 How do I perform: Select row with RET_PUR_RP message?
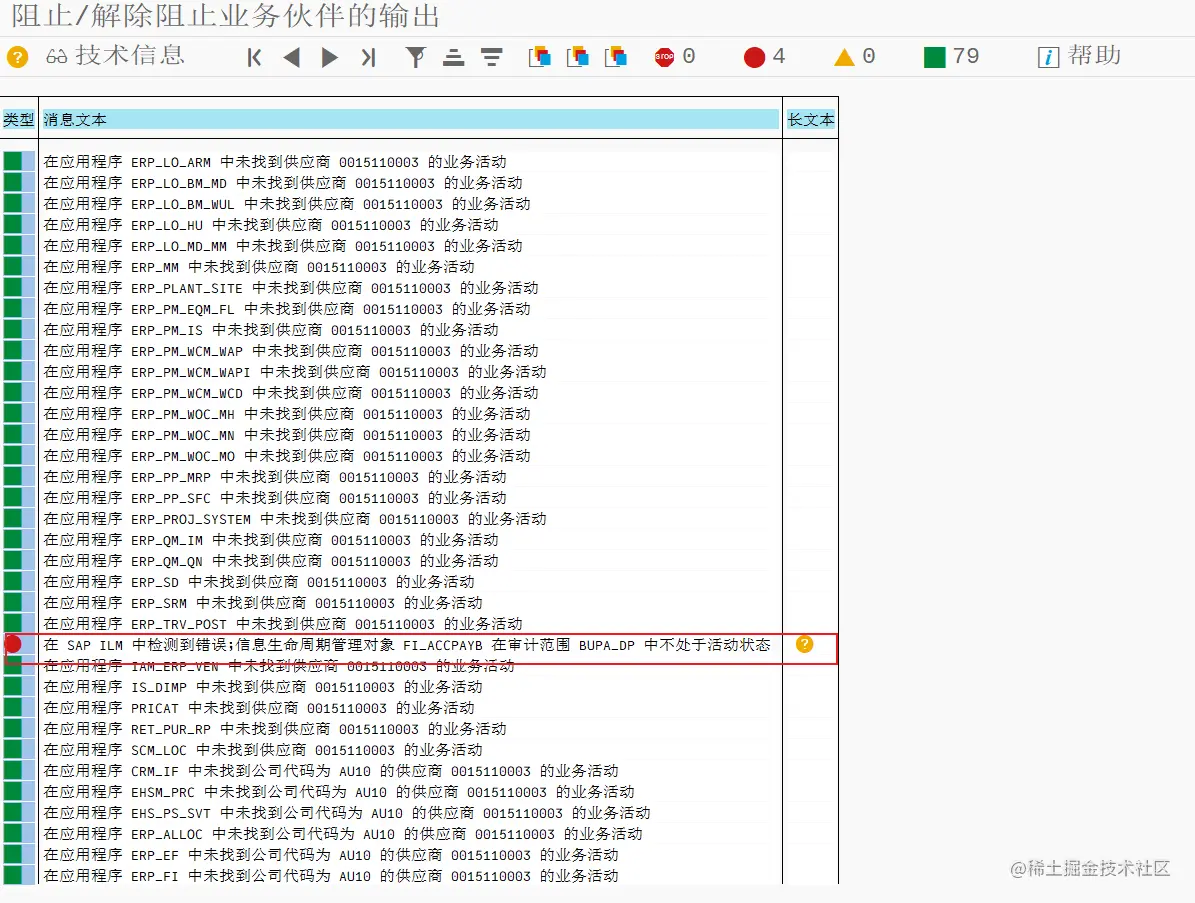275,728
